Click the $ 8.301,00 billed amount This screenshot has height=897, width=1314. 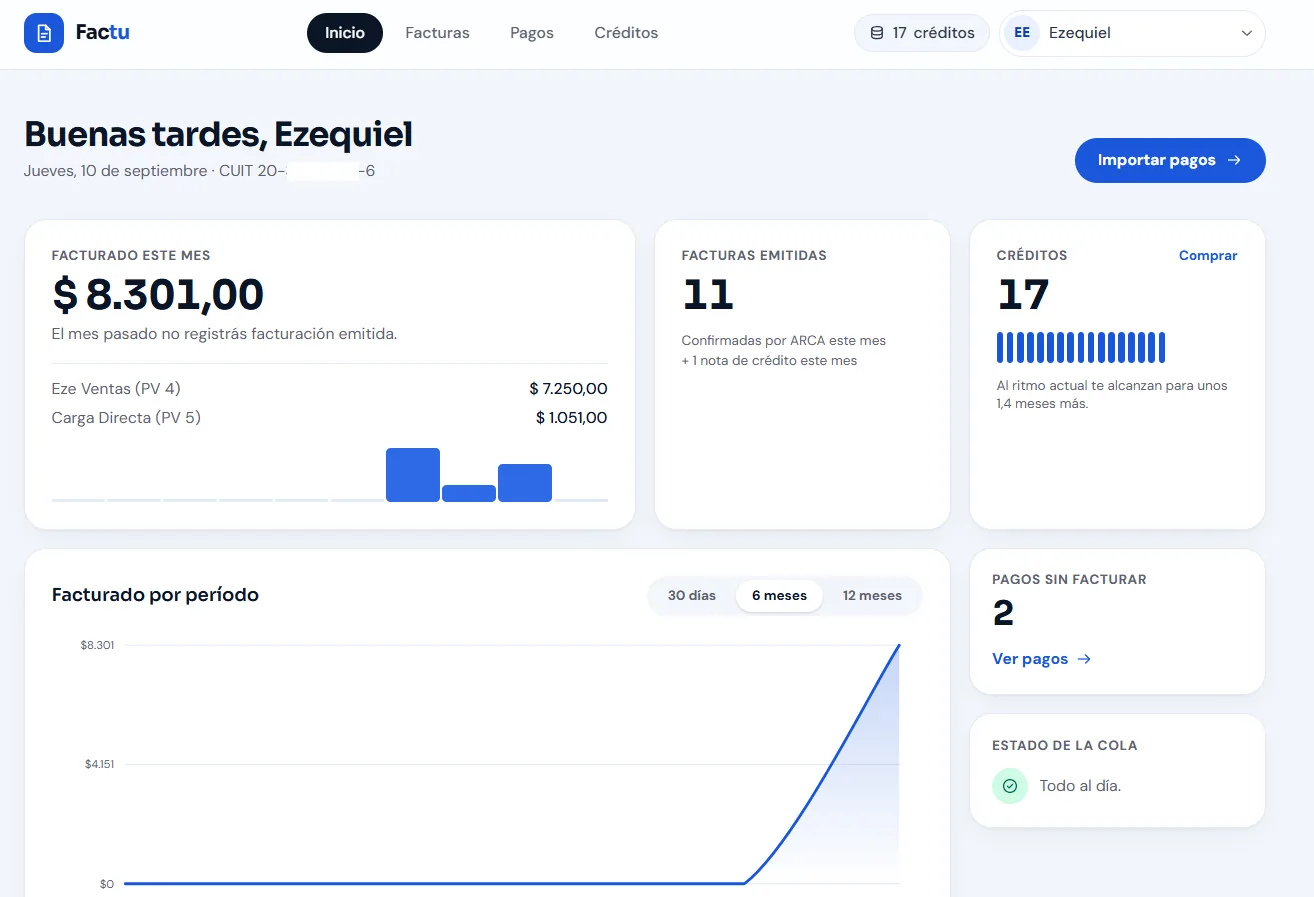coord(158,294)
